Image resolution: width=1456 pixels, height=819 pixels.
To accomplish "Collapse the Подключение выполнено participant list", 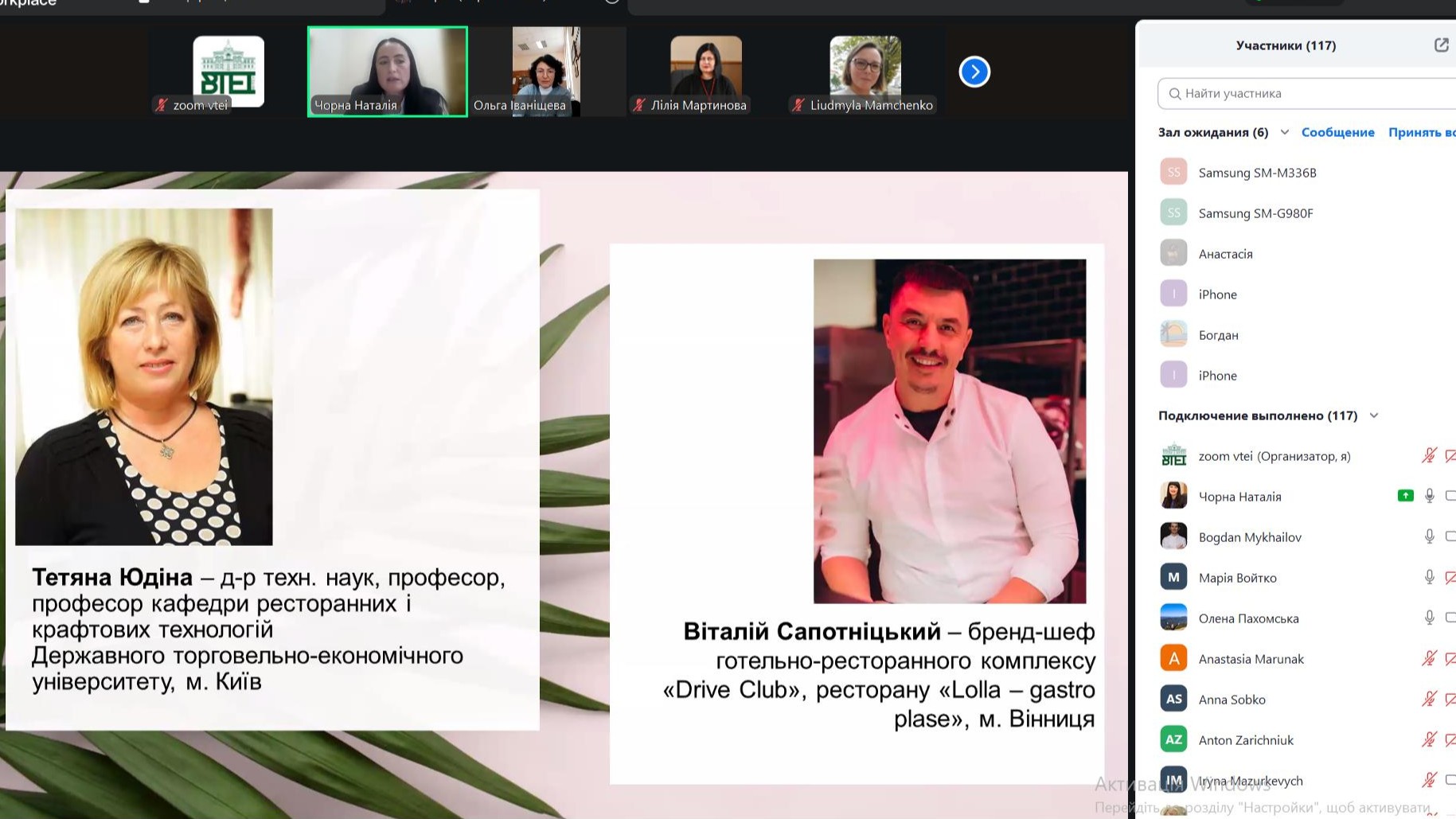I will pos(1373,415).
